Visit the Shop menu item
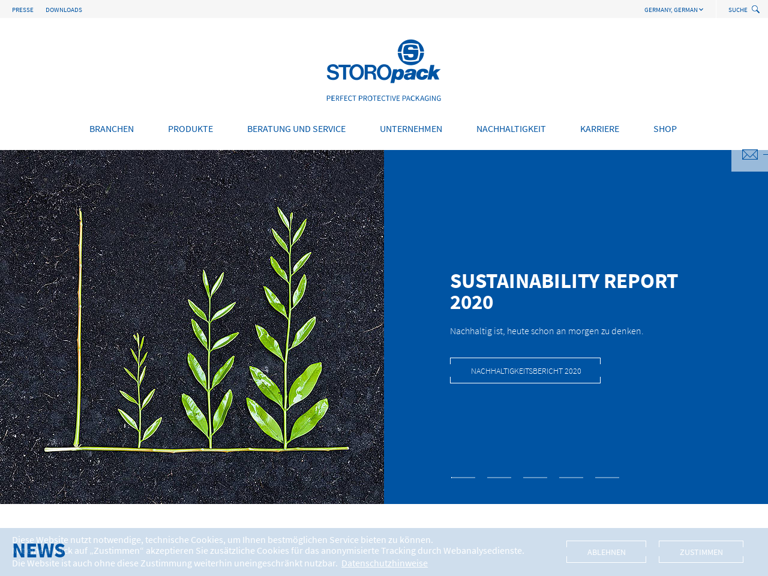Image resolution: width=768 pixels, height=576 pixels. point(665,129)
